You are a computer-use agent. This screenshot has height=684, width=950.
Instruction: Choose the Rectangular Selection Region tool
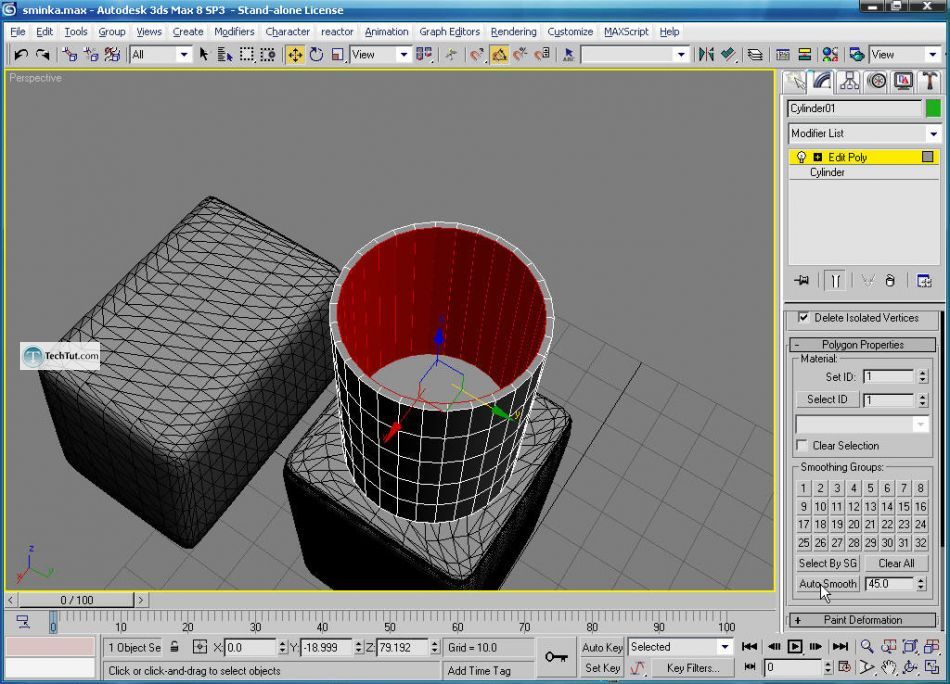click(x=247, y=55)
